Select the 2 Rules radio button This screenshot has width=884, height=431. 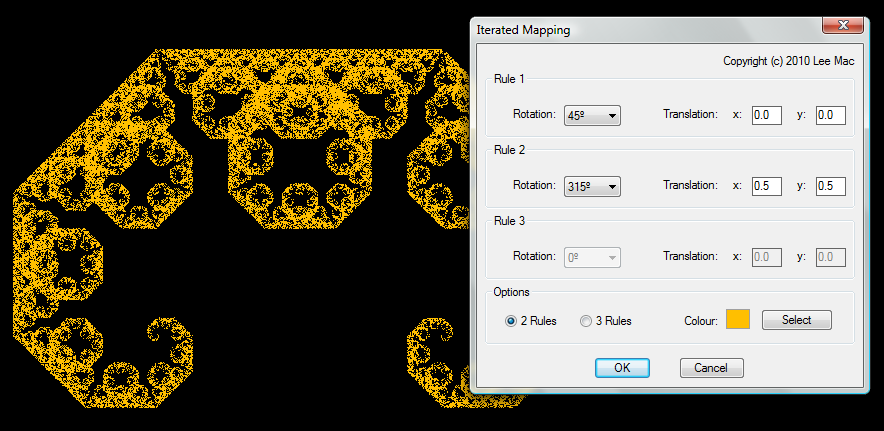[x=512, y=321]
